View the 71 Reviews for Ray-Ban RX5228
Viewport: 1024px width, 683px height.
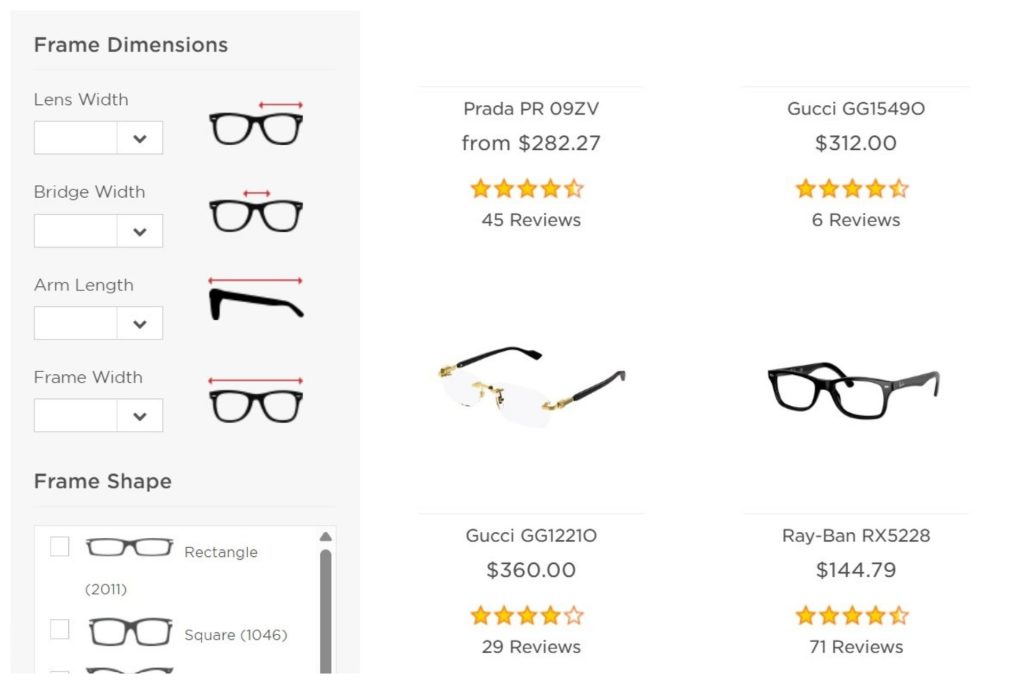855,647
